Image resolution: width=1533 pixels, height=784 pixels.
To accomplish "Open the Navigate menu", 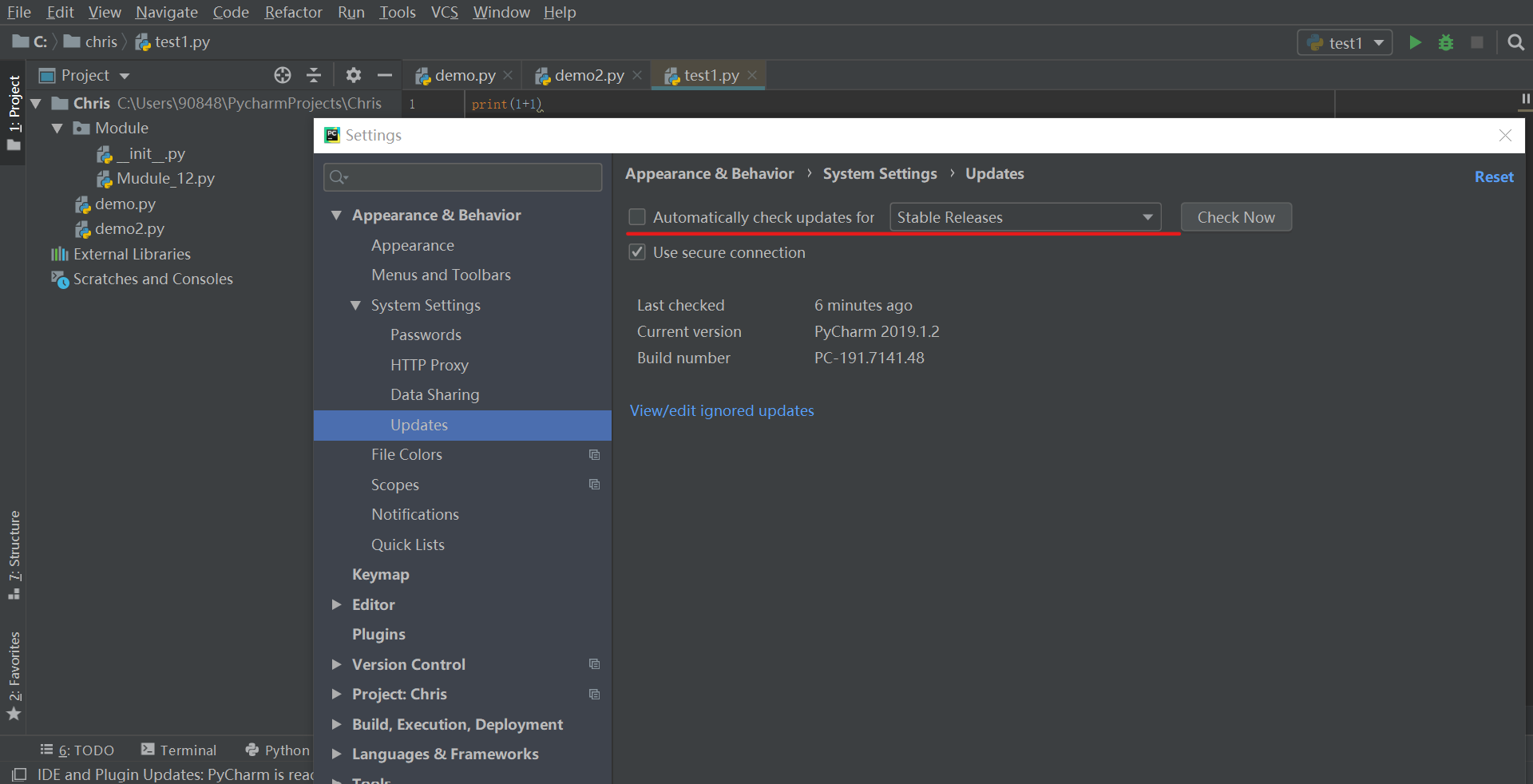I will [167, 12].
